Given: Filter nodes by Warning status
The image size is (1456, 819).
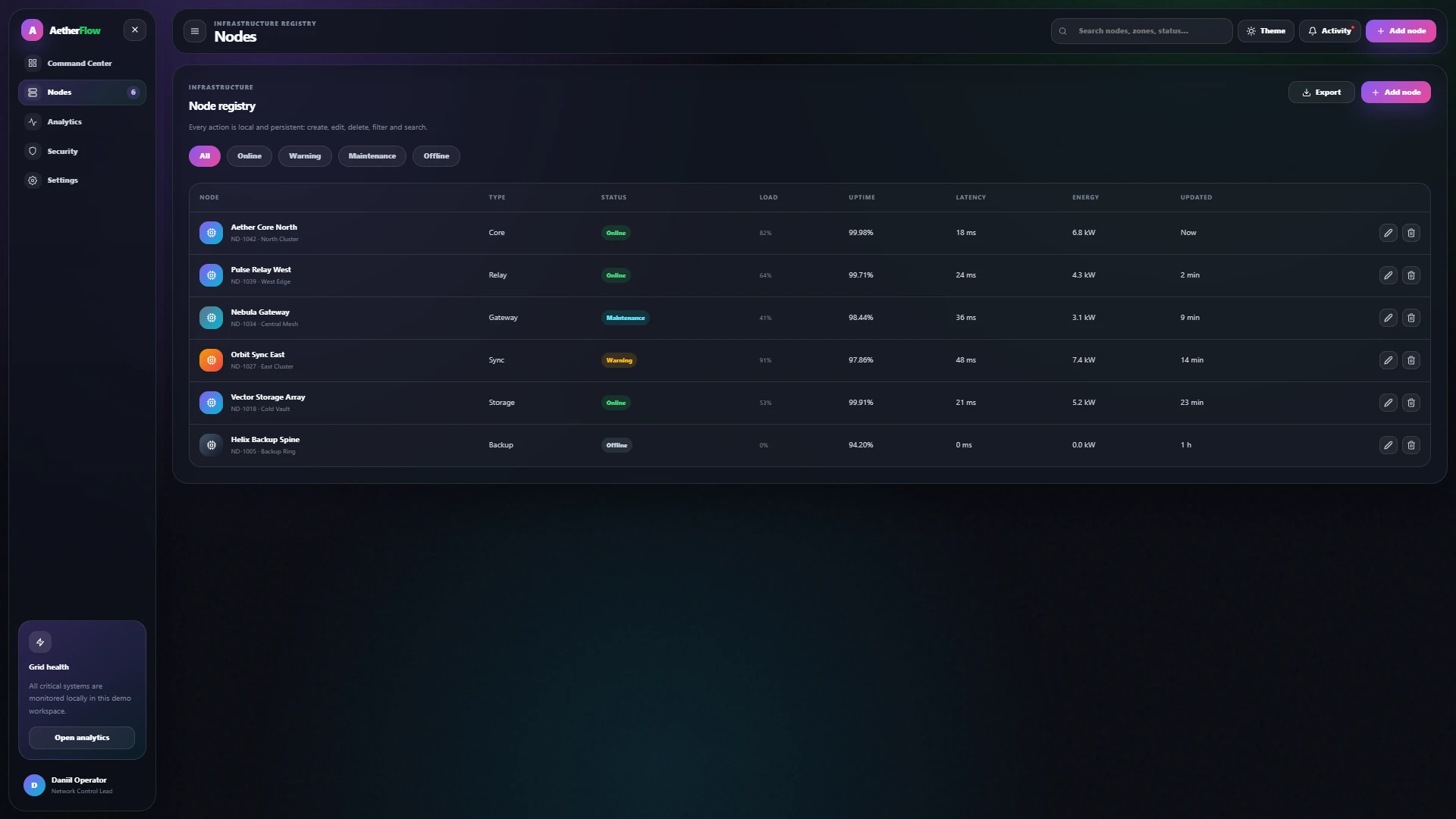Looking at the screenshot, I should (305, 156).
